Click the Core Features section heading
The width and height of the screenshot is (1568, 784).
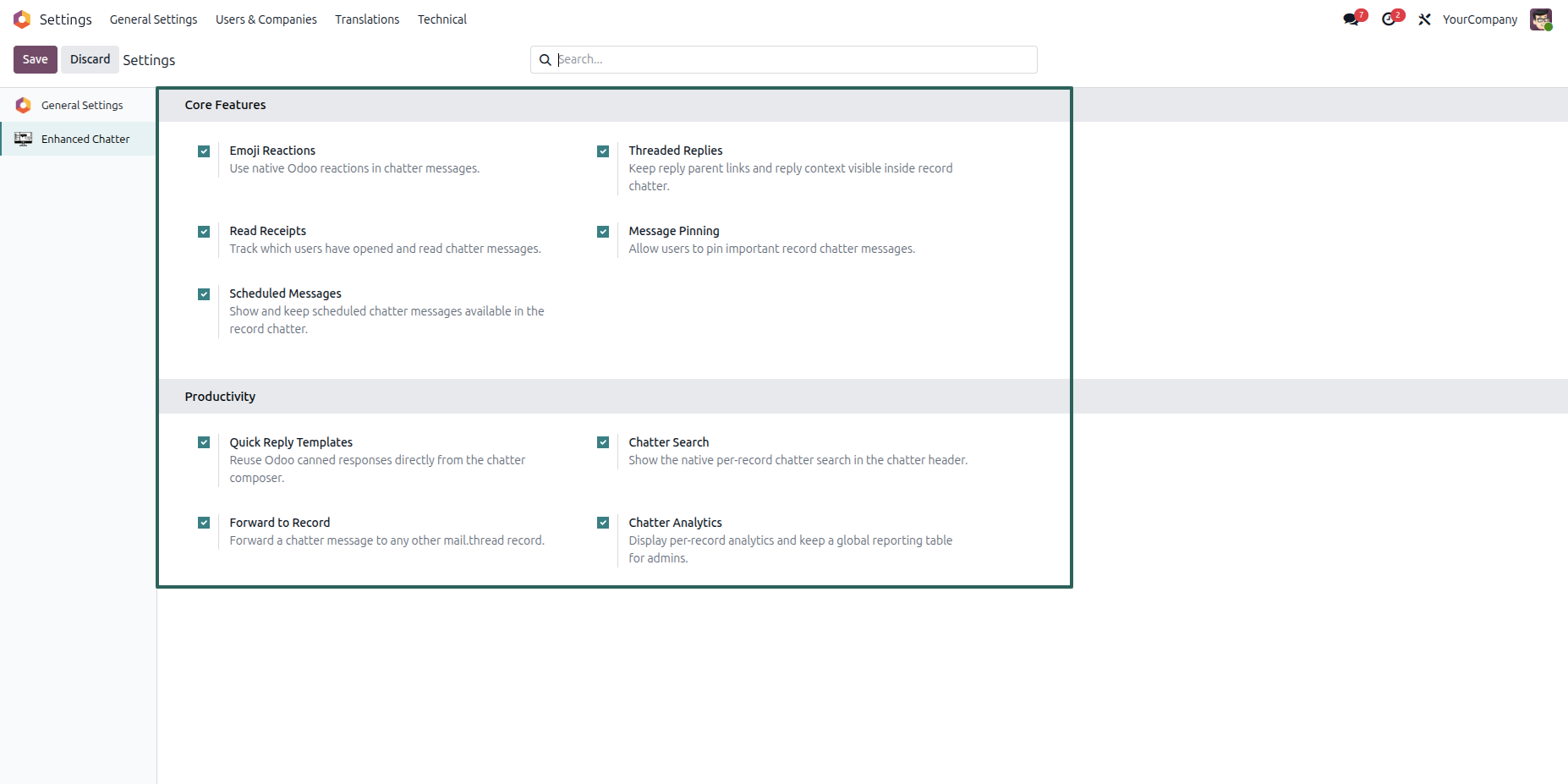coord(226,105)
